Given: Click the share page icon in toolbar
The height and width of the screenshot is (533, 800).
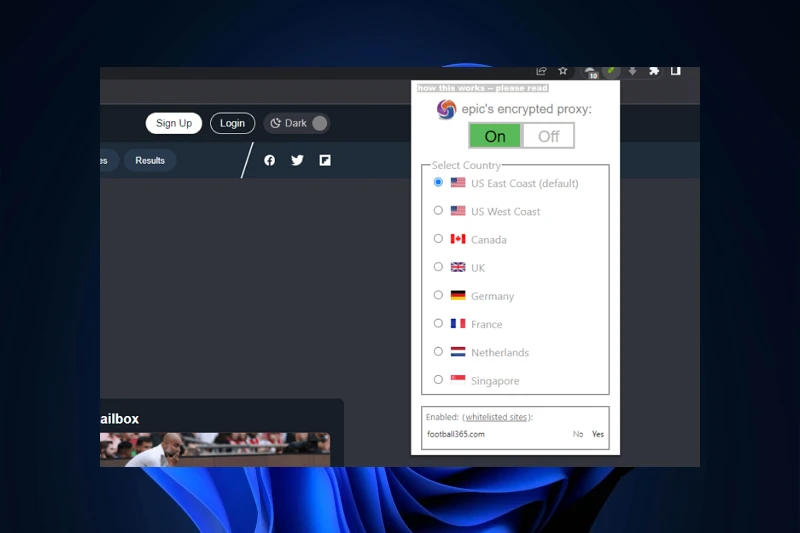Looking at the screenshot, I should pos(541,71).
